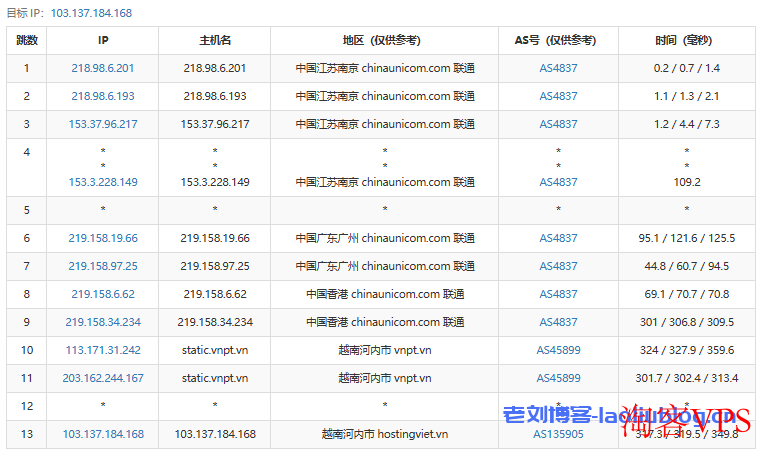Select time value '324 / 327.9 / 359.6'
This screenshot has width=762, height=453.
coord(687,350)
